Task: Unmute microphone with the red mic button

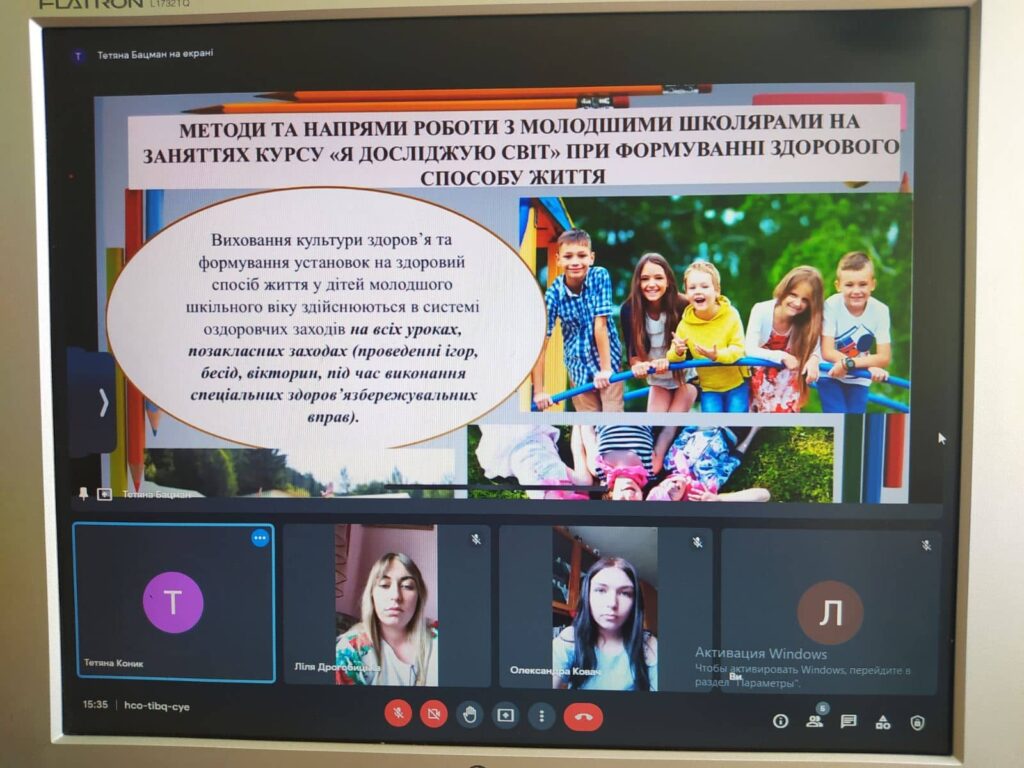Action: click(x=398, y=713)
